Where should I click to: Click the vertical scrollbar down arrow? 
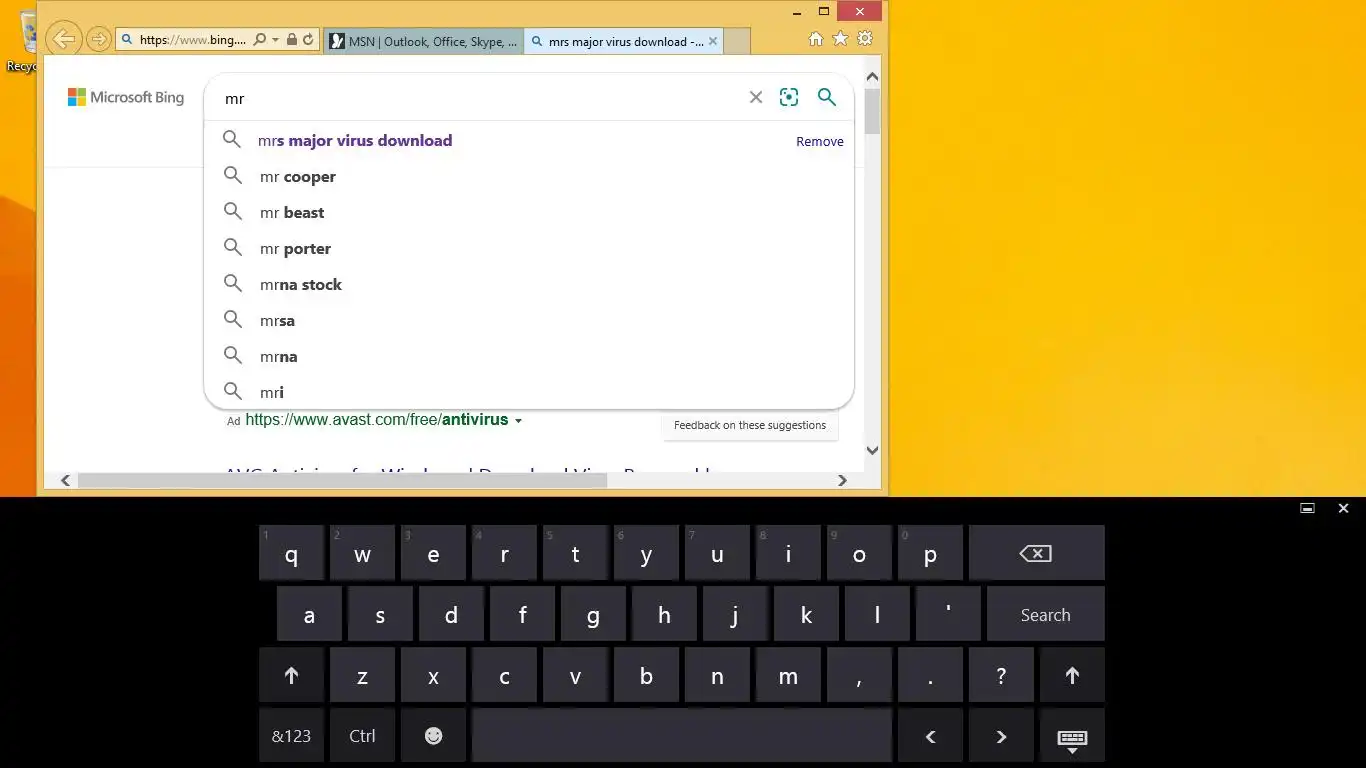coord(872,451)
